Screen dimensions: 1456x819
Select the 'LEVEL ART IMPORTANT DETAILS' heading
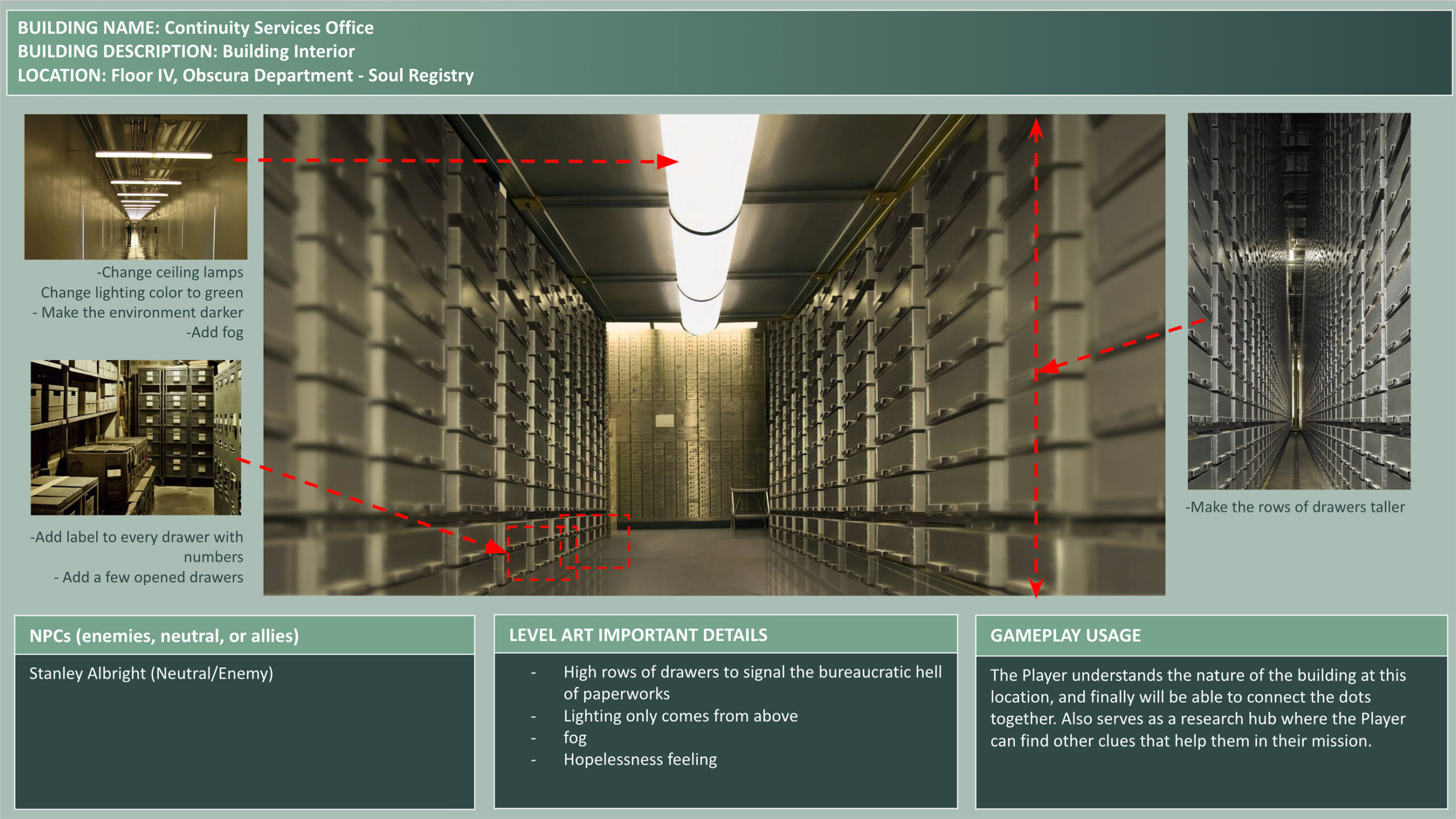coord(638,635)
